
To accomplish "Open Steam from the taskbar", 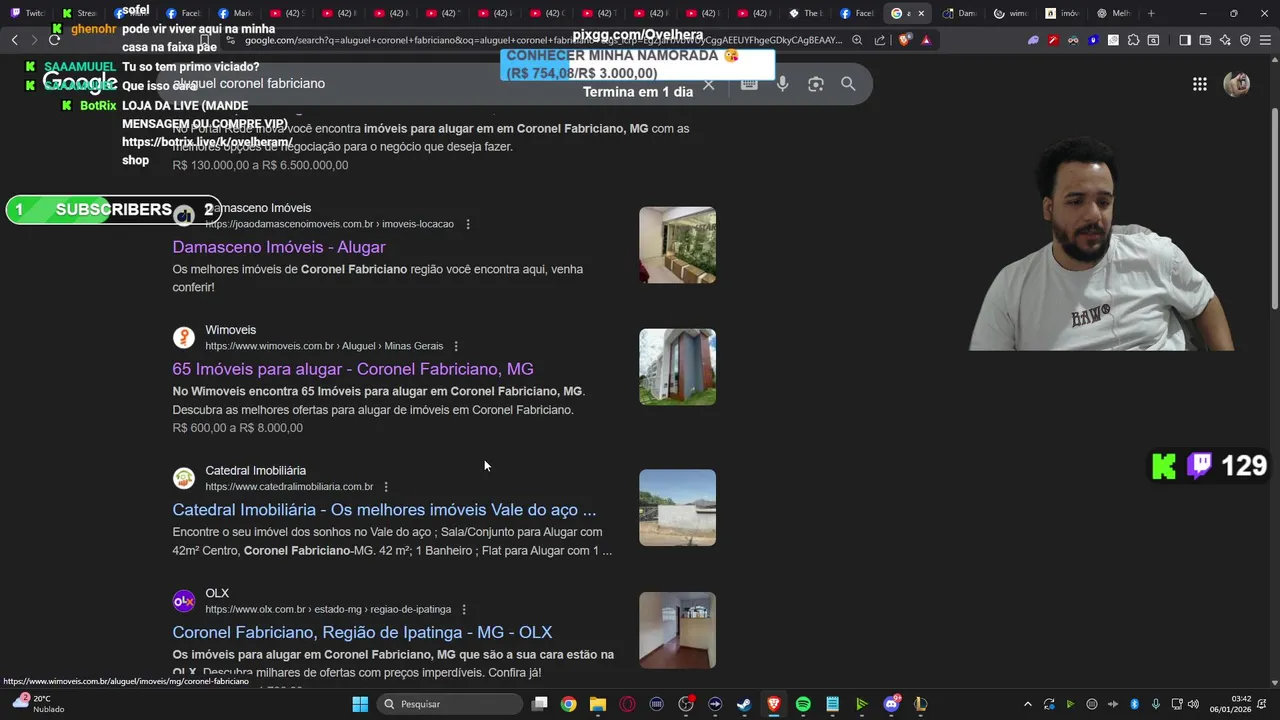I will [x=744, y=704].
